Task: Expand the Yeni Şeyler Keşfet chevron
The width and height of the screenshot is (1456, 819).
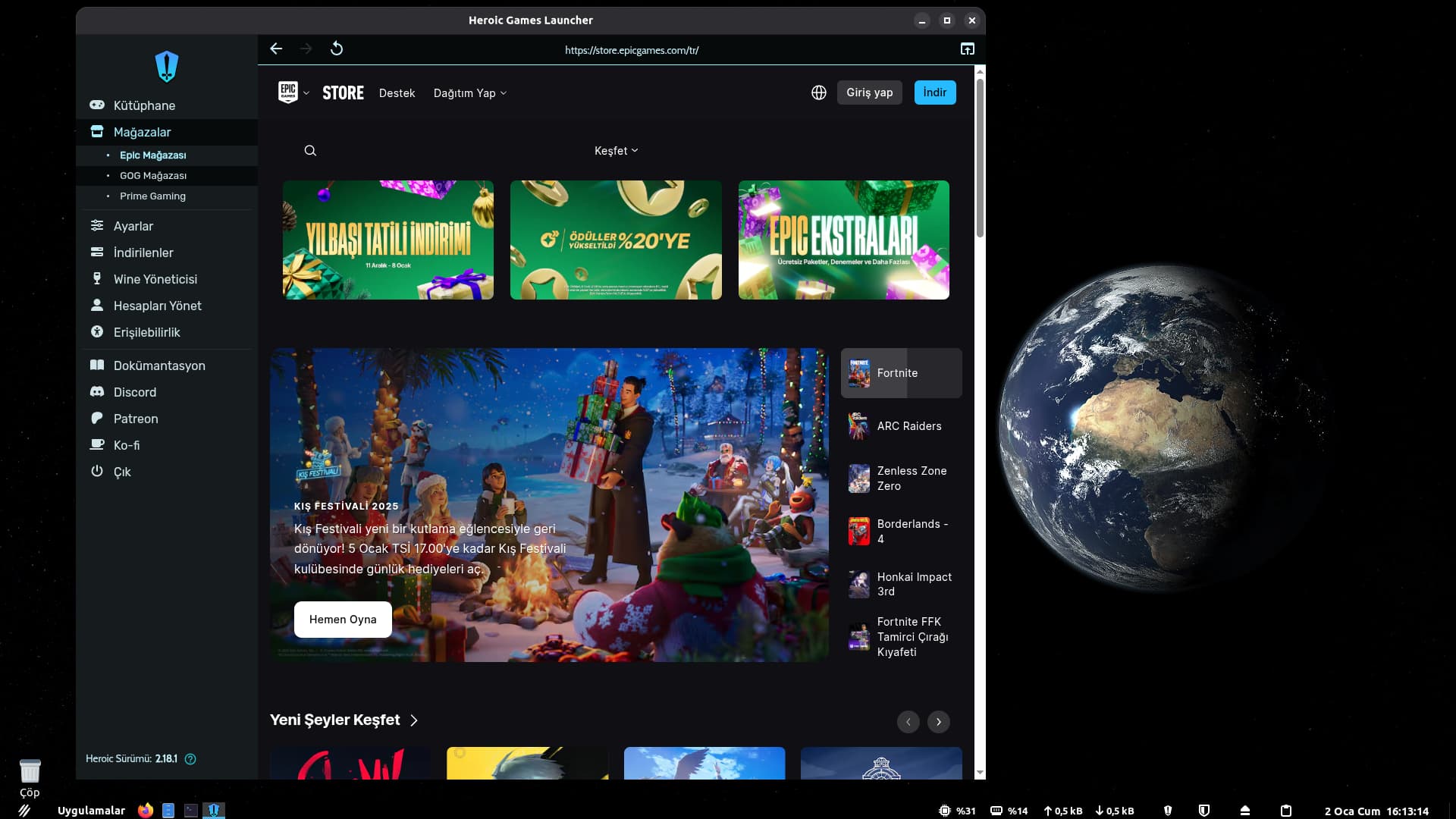Action: pos(414,720)
